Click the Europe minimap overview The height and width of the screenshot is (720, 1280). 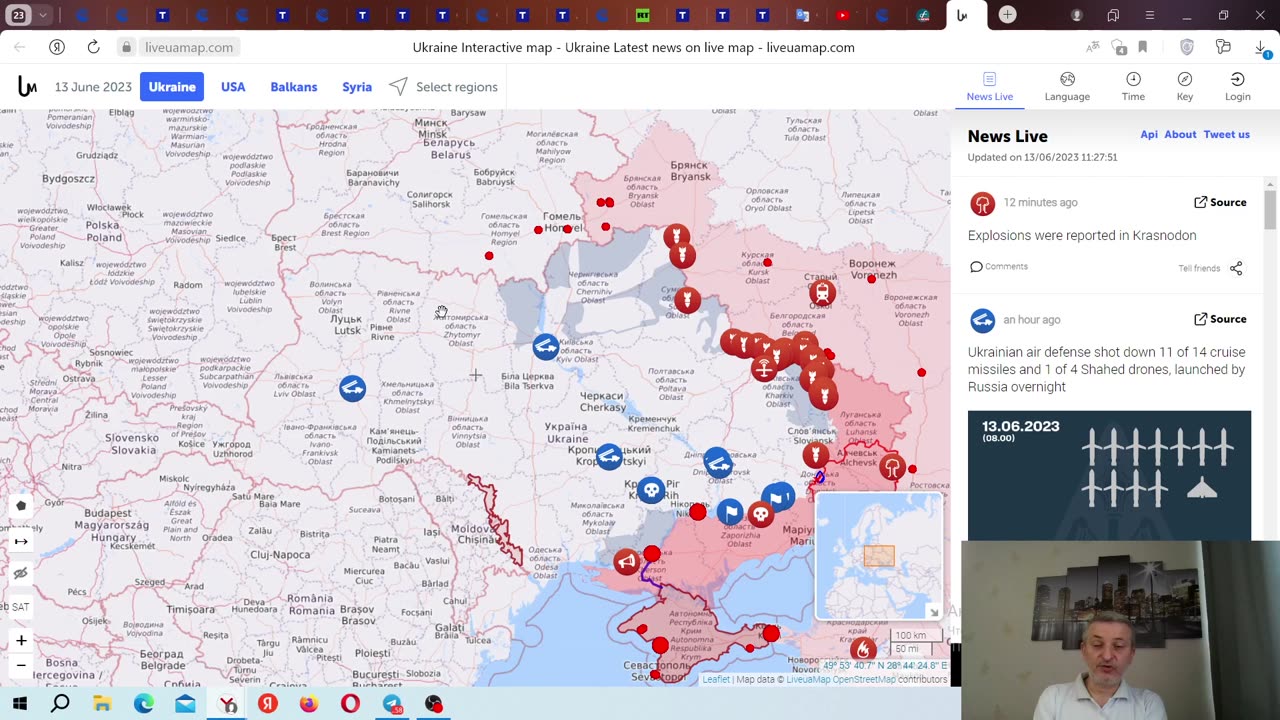tap(878, 556)
